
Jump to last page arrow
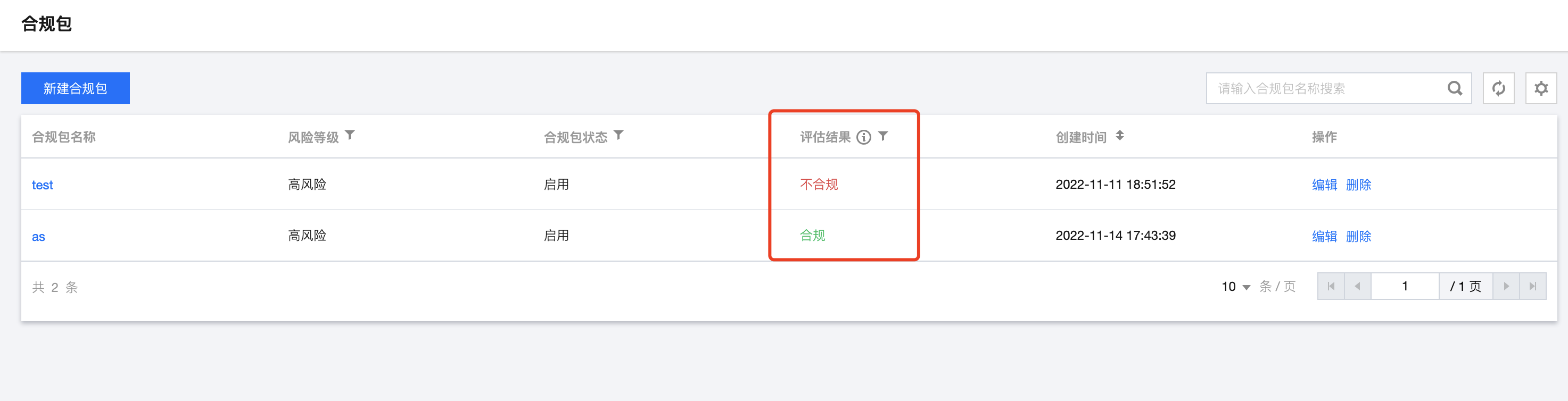[1532, 286]
